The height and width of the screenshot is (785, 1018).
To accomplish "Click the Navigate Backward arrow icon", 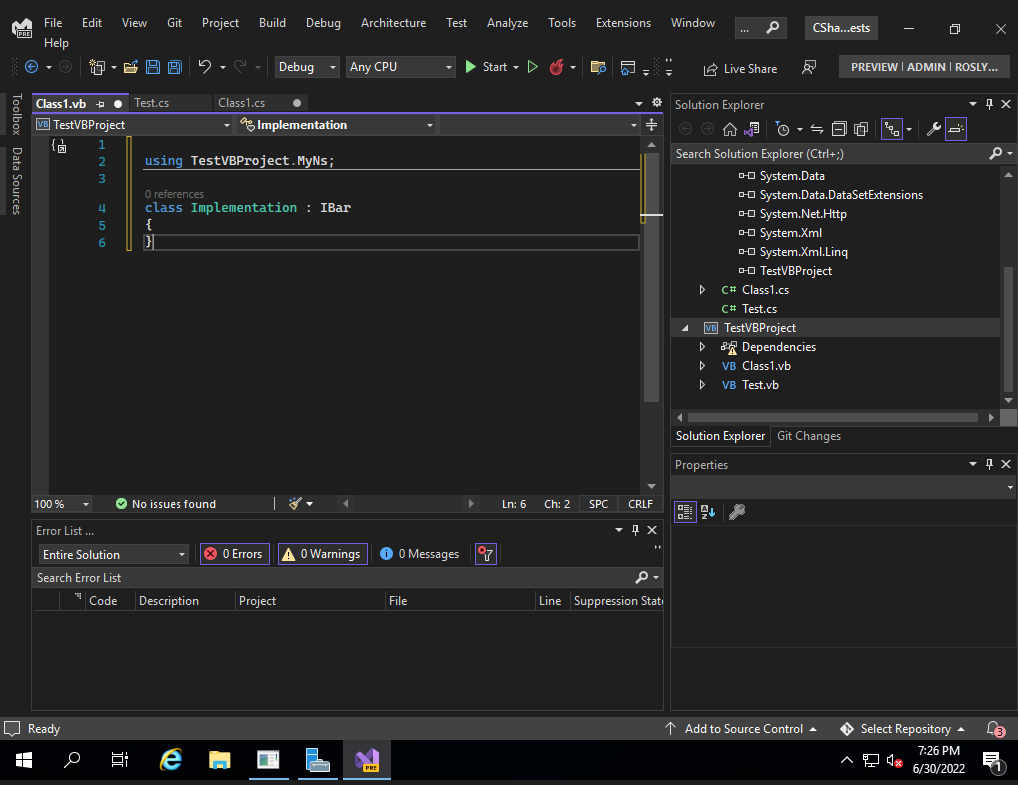I will [x=31, y=67].
